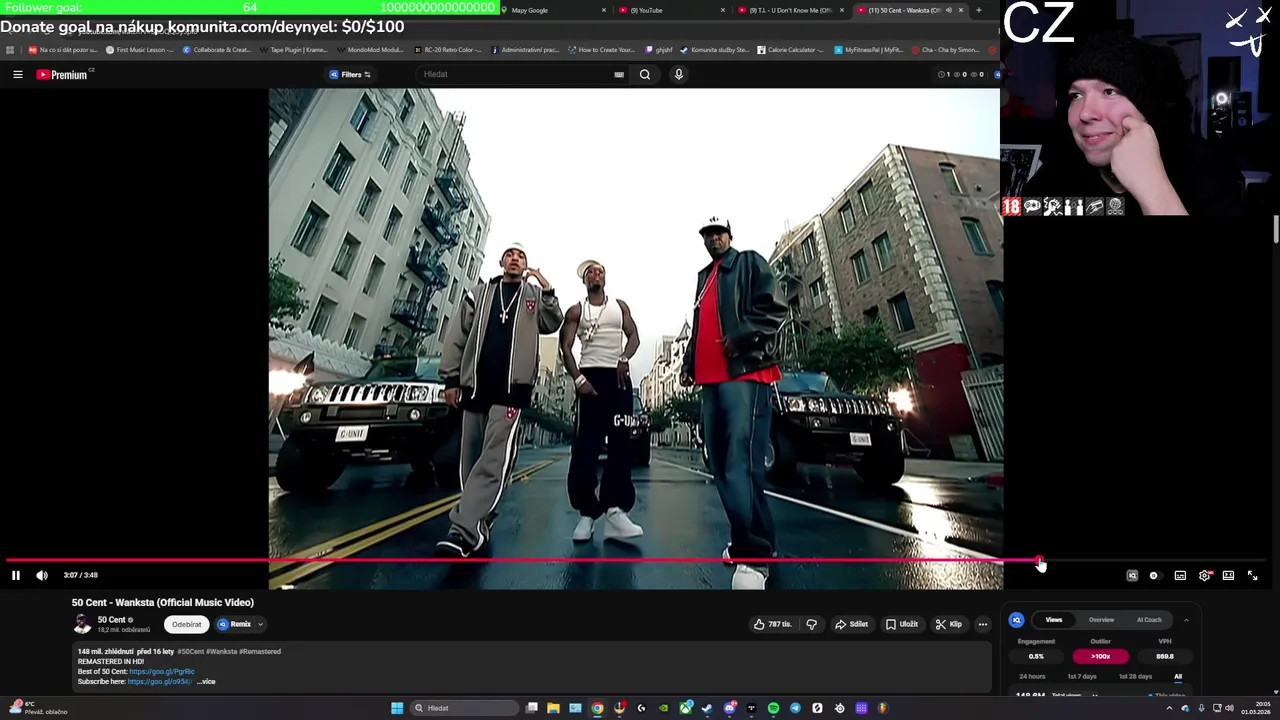Mute the video volume speaker icon
This screenshot has width=1280, height=720.
(x=42, y=575)
